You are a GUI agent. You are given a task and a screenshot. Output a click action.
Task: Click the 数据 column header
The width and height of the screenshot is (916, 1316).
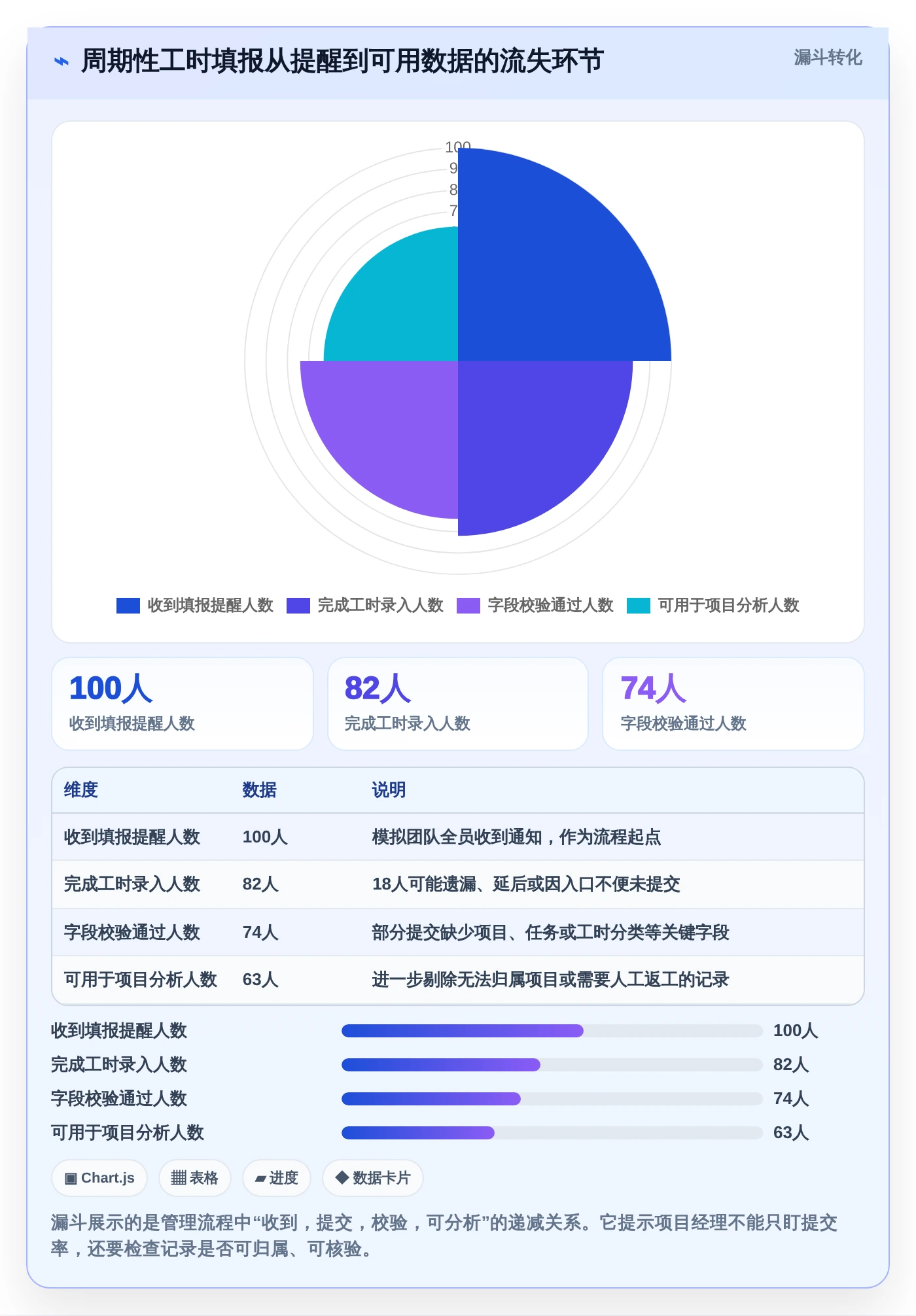[x=259, y=790]
